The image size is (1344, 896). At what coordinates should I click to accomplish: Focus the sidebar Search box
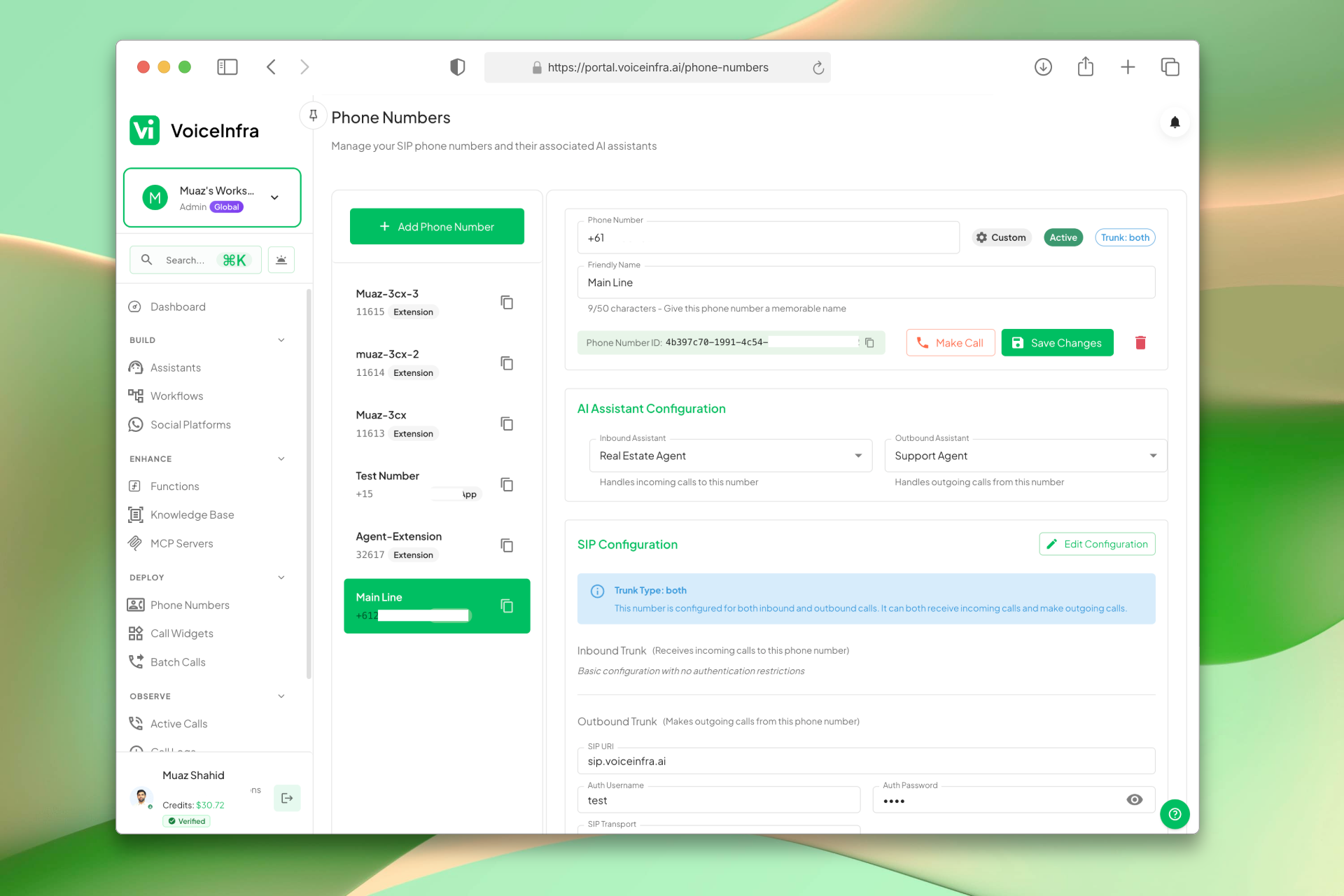coord(196,260)
